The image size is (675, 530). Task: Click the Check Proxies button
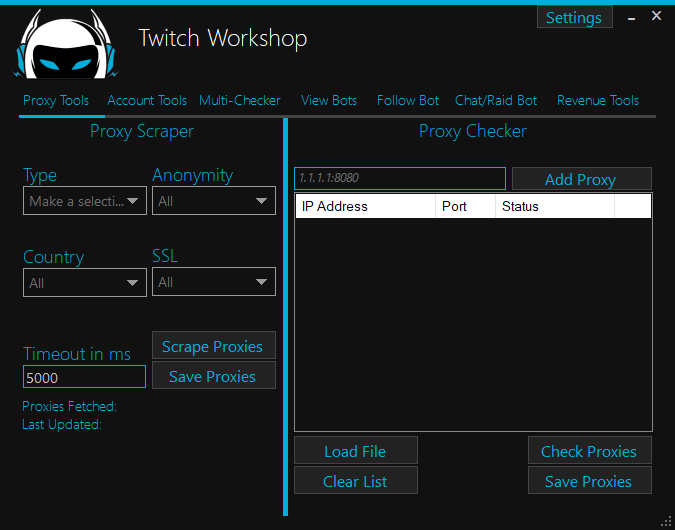(590, 450)
